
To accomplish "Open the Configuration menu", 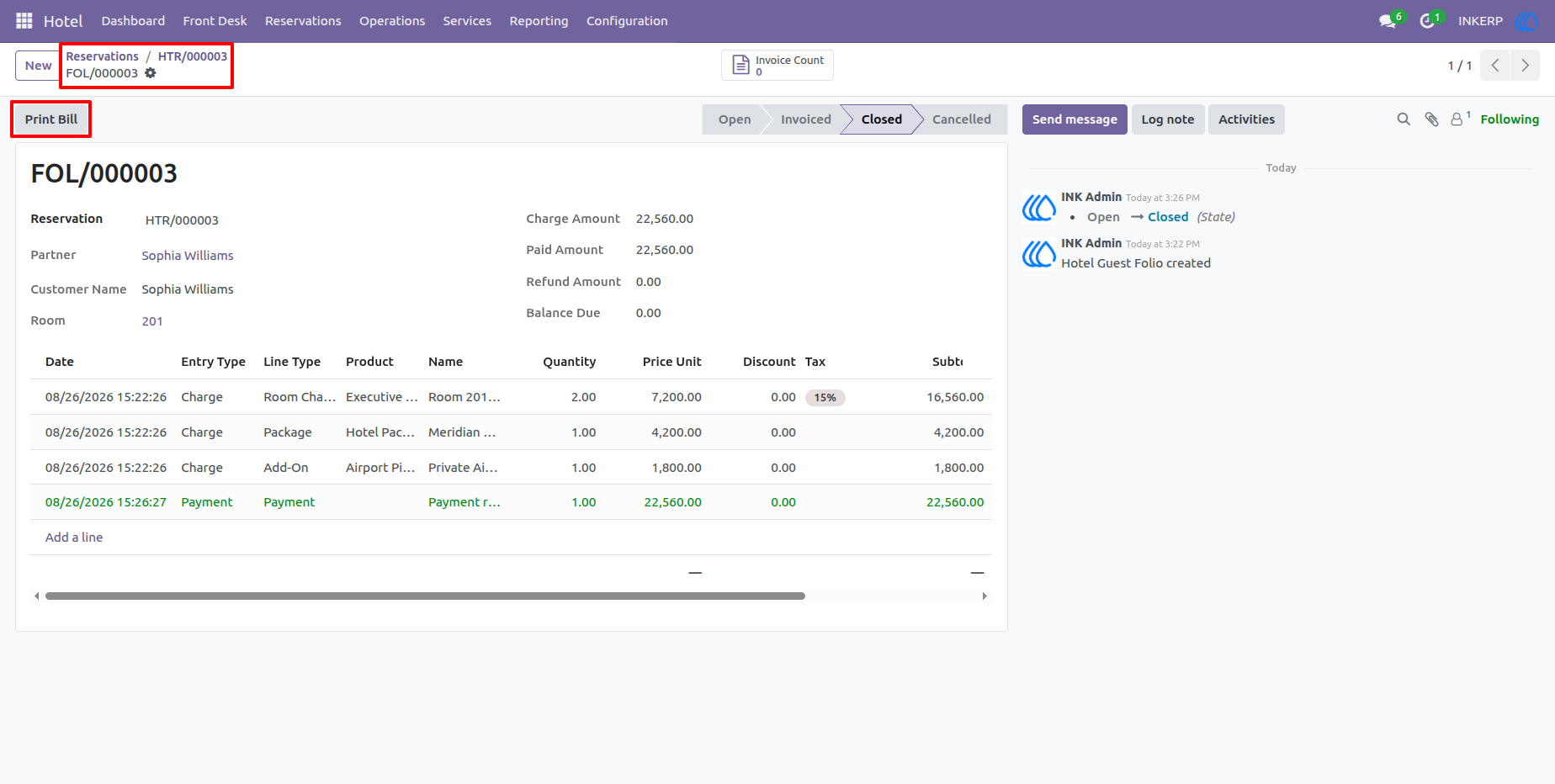I will pyautogui.click(x=627, y=21).
